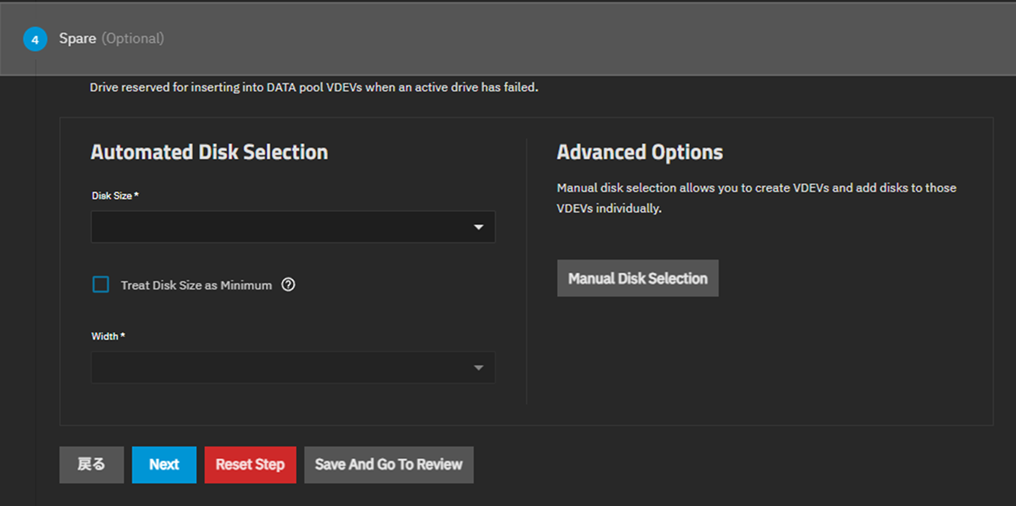Open the Disk Size select field
1016x506 pixels.
(x=293, y=227)
